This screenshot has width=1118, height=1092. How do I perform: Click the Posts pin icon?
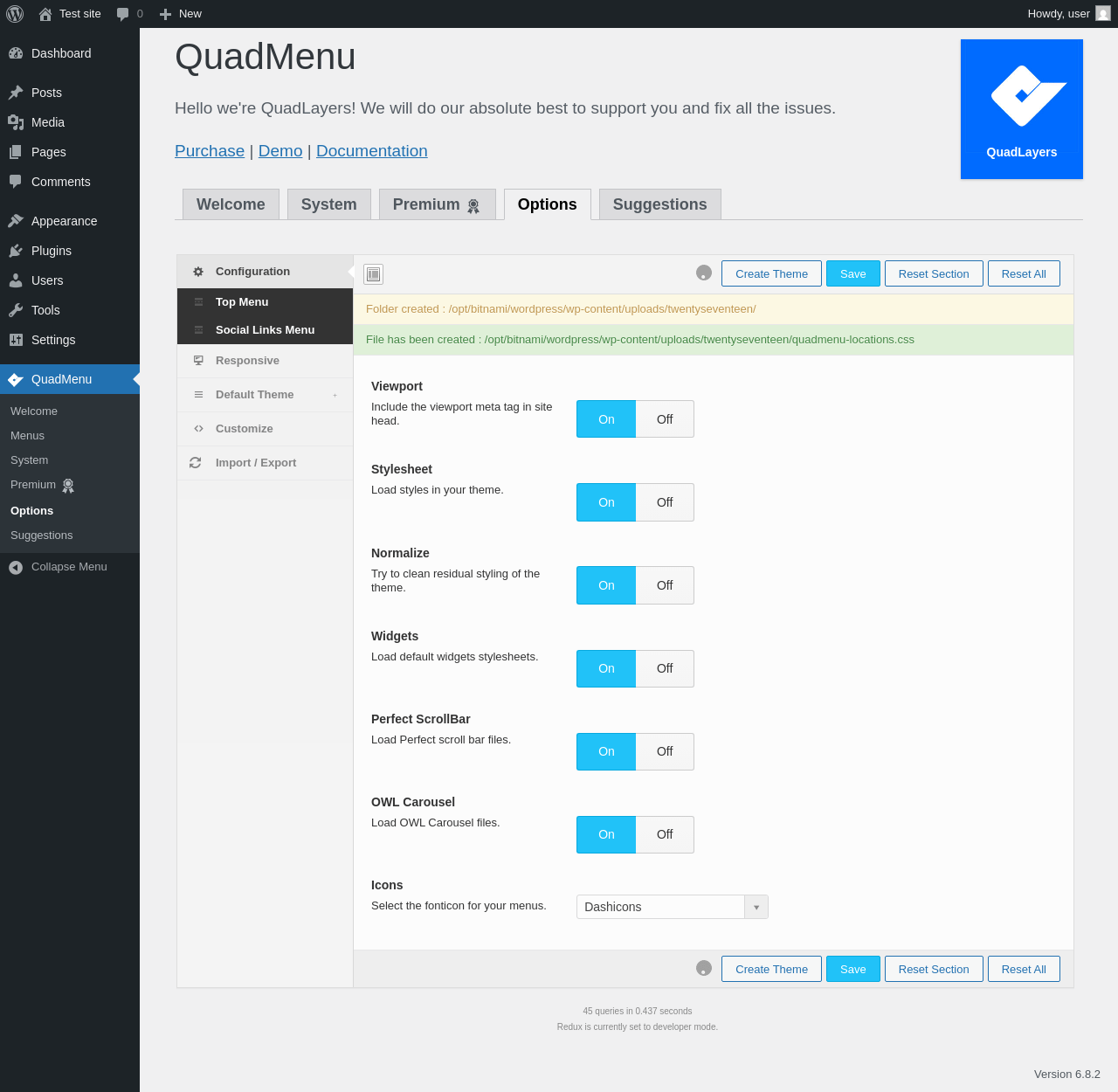point(16,93)
